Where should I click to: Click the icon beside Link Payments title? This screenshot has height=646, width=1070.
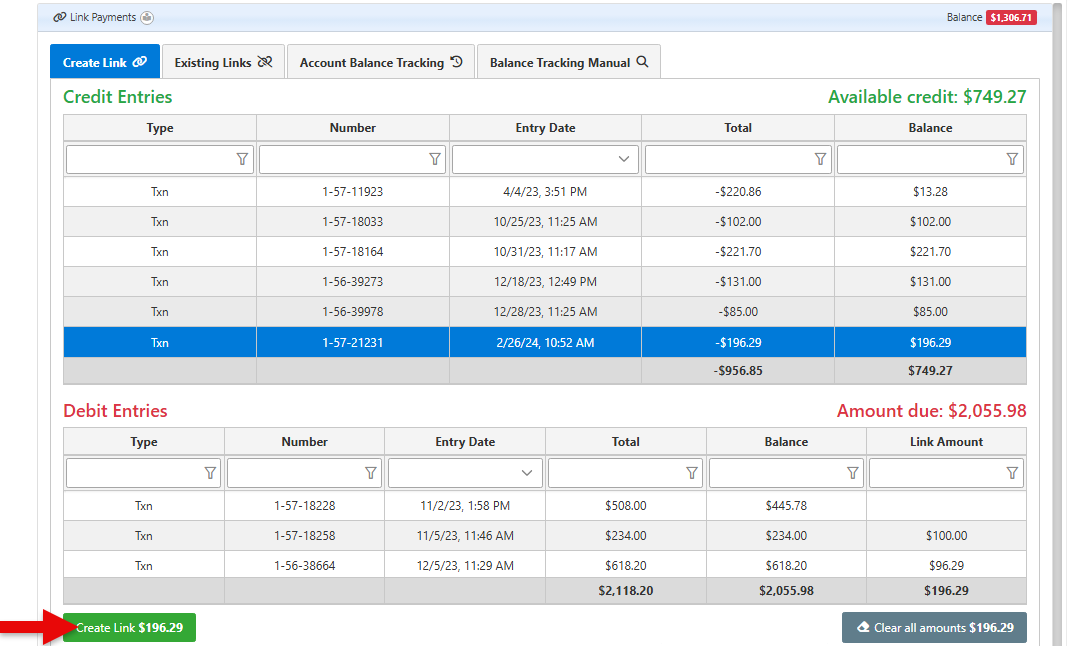tap(147, 18)
